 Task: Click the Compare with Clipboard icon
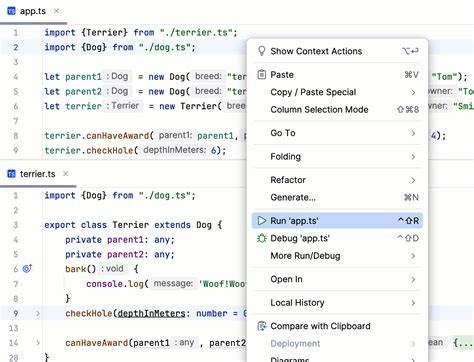[x=262, y=326]
